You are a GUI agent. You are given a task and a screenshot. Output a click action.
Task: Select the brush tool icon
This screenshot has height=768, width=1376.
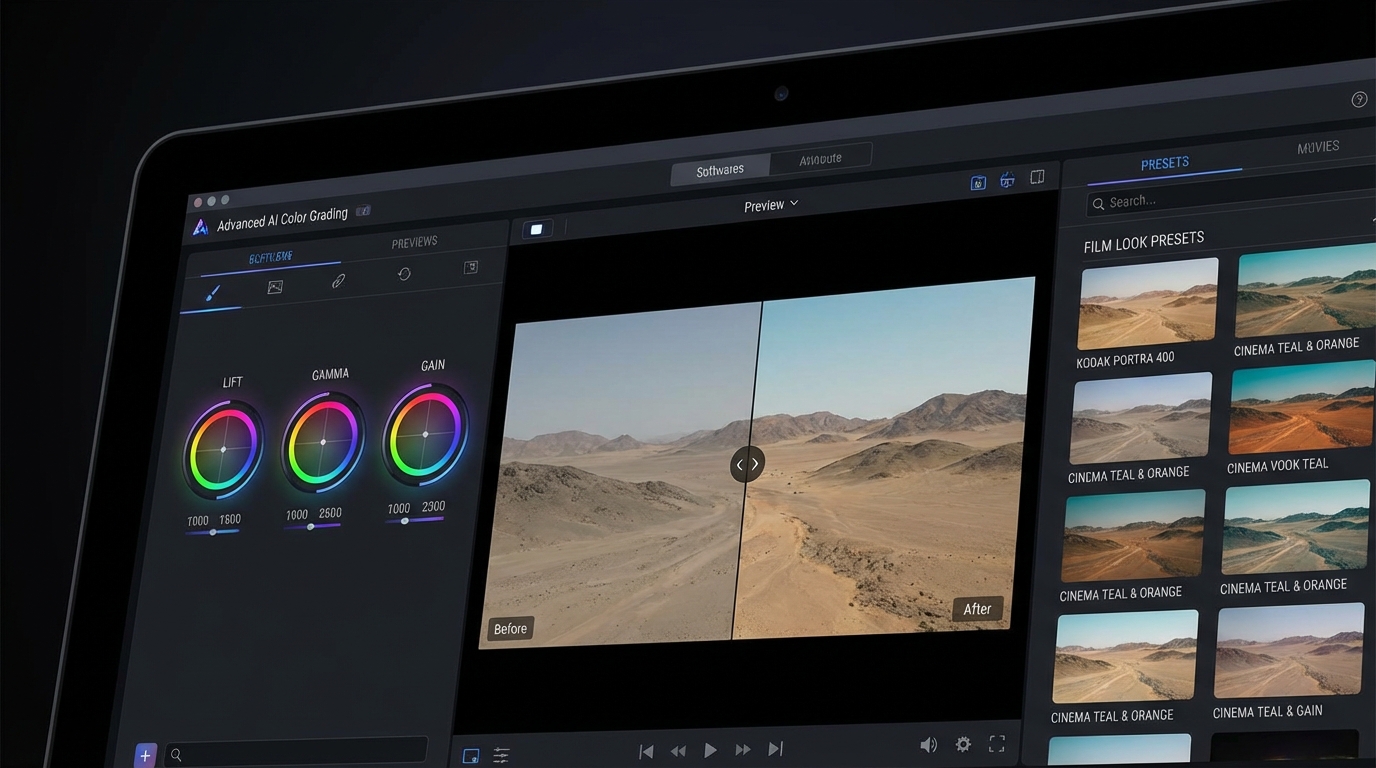(x=212, y=293)
